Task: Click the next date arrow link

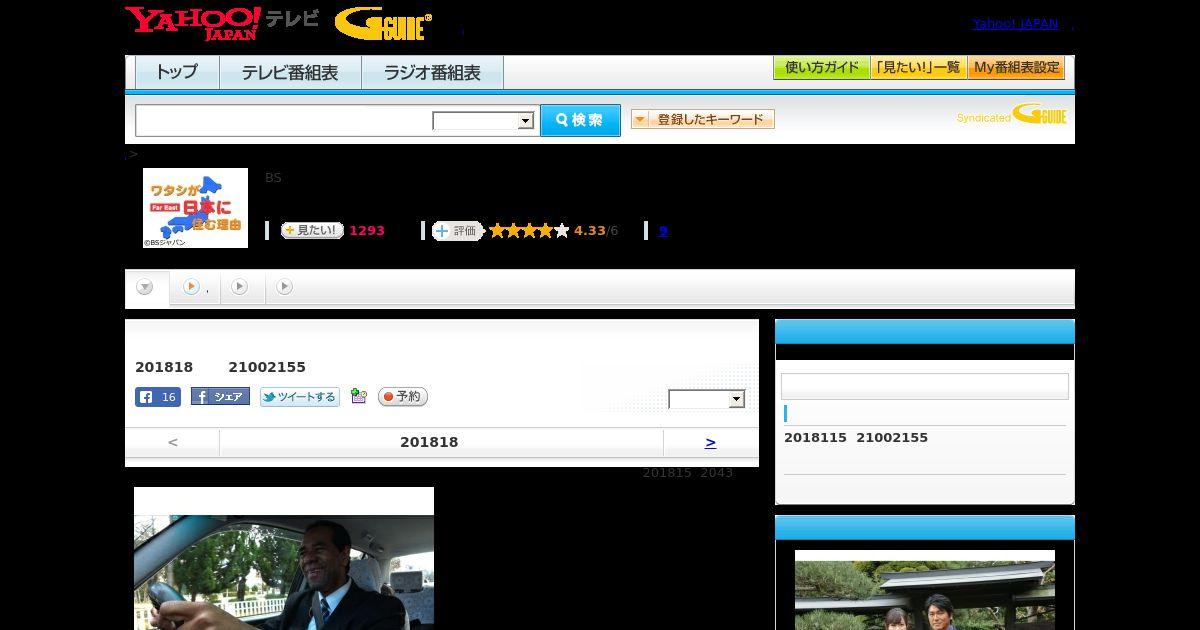Action: [710, 442]
